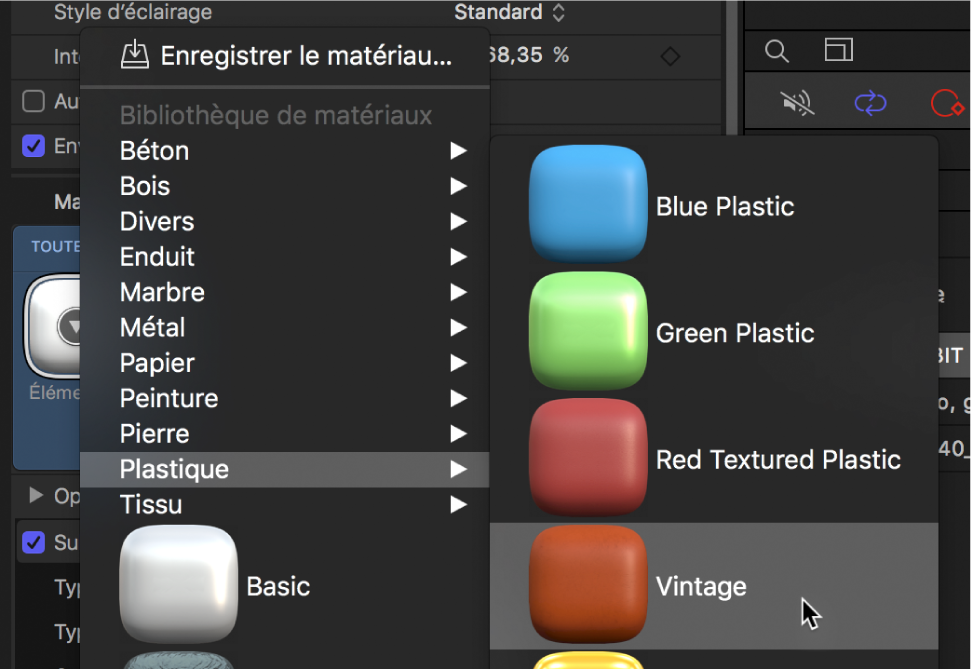Viewport: 971px width, 670px height.
Task: Expand the Métal submenu arrow
Action: point(458,327)
